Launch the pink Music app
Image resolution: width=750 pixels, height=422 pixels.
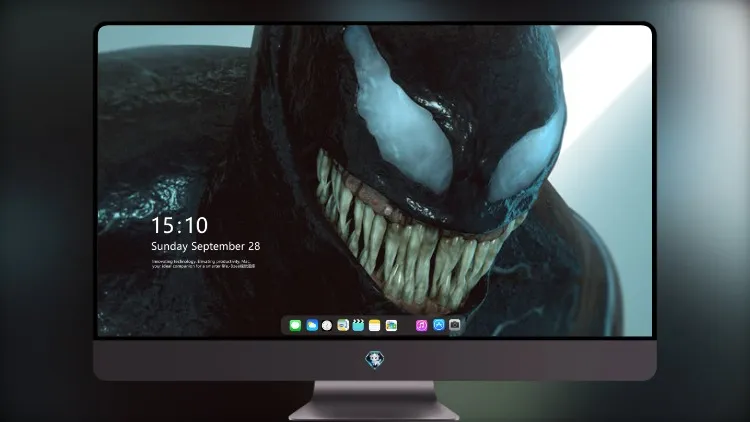[421, 325]
